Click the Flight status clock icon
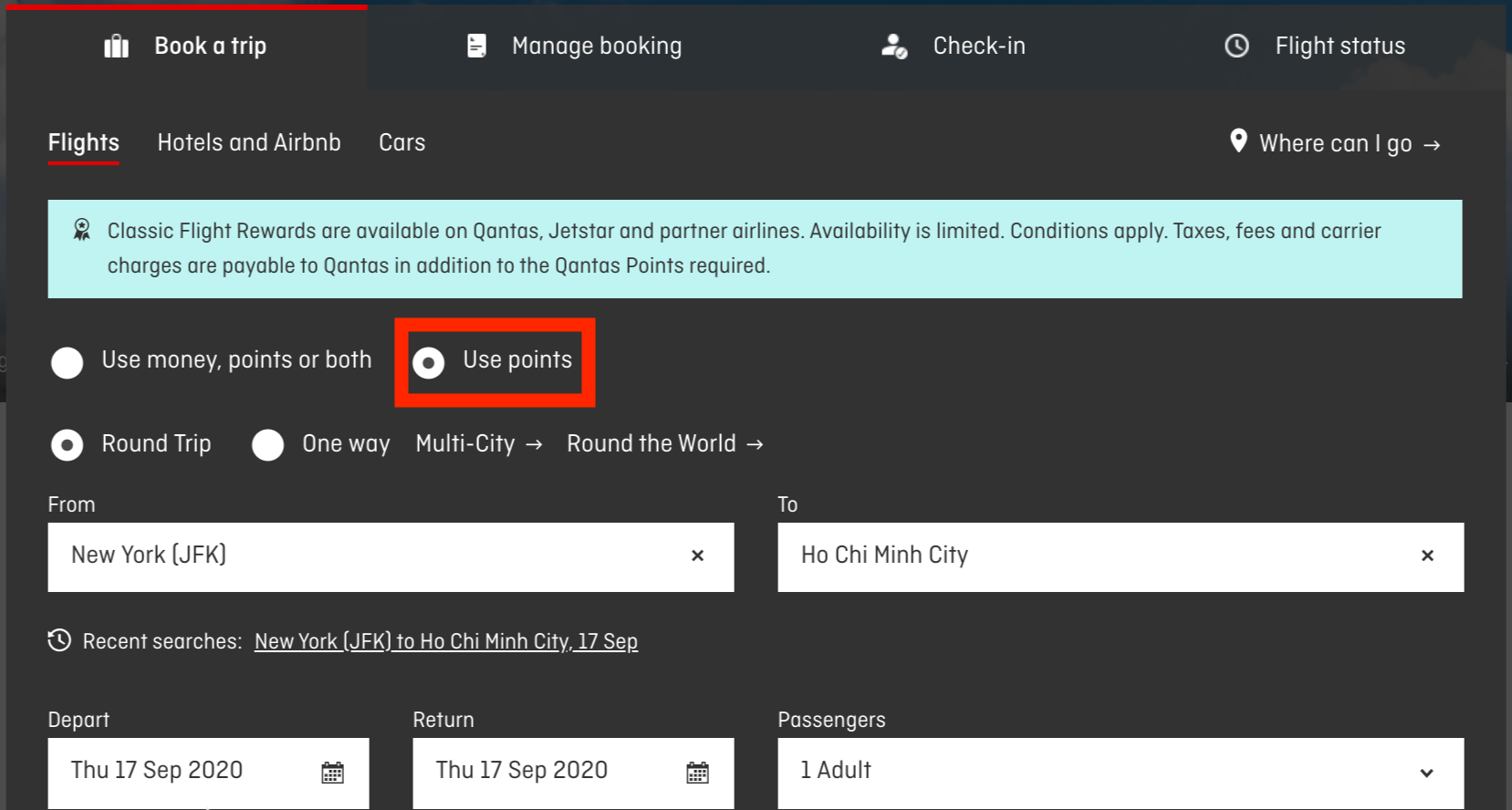The width and height of the screenshot is (1512, 810). pos(1236,46)
